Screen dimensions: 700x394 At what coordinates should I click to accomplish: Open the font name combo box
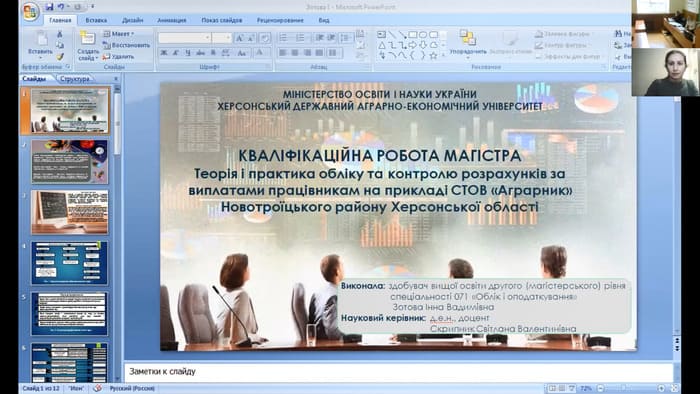click(185, 38)
